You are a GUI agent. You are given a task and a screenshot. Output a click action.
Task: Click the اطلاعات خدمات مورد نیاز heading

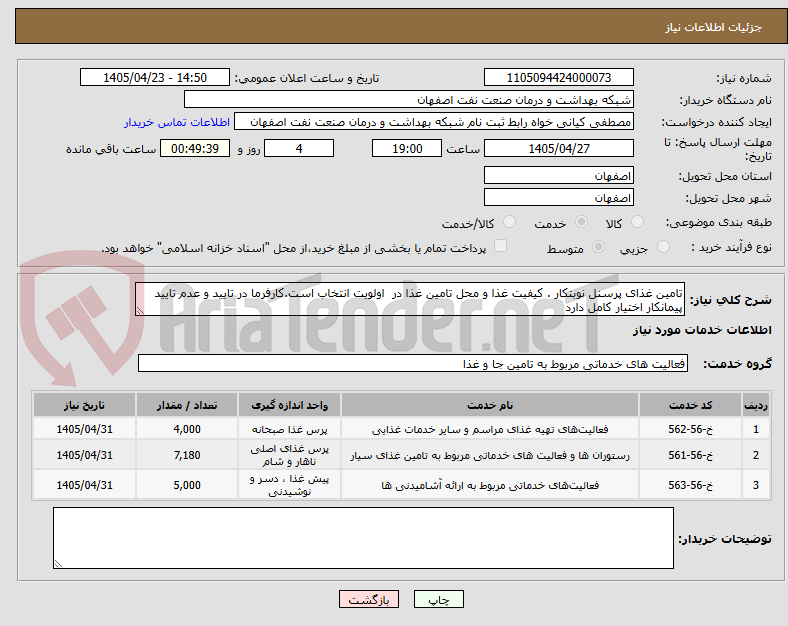[x=702, y=330]
